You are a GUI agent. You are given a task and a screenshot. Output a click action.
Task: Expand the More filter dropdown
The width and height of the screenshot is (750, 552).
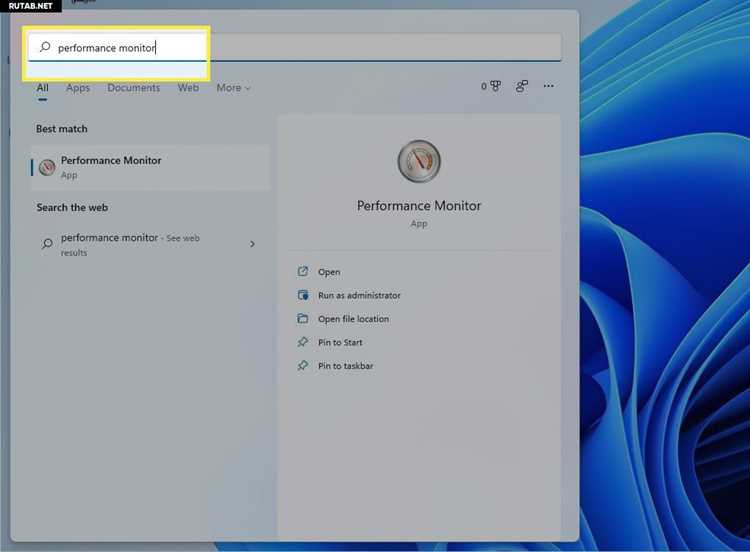tap(233, 88)
